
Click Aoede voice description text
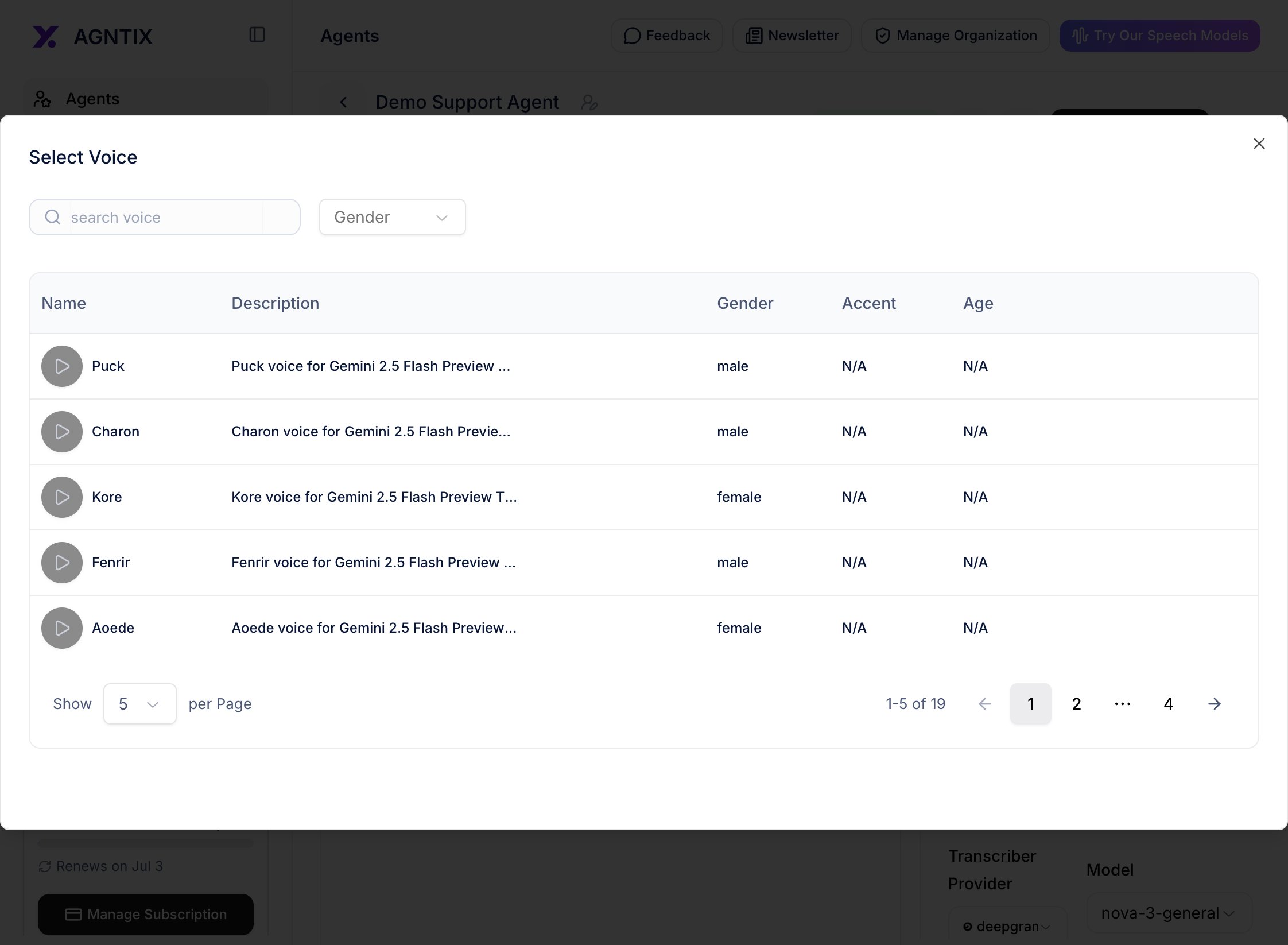pyautogui.click(x=374, y=628)
